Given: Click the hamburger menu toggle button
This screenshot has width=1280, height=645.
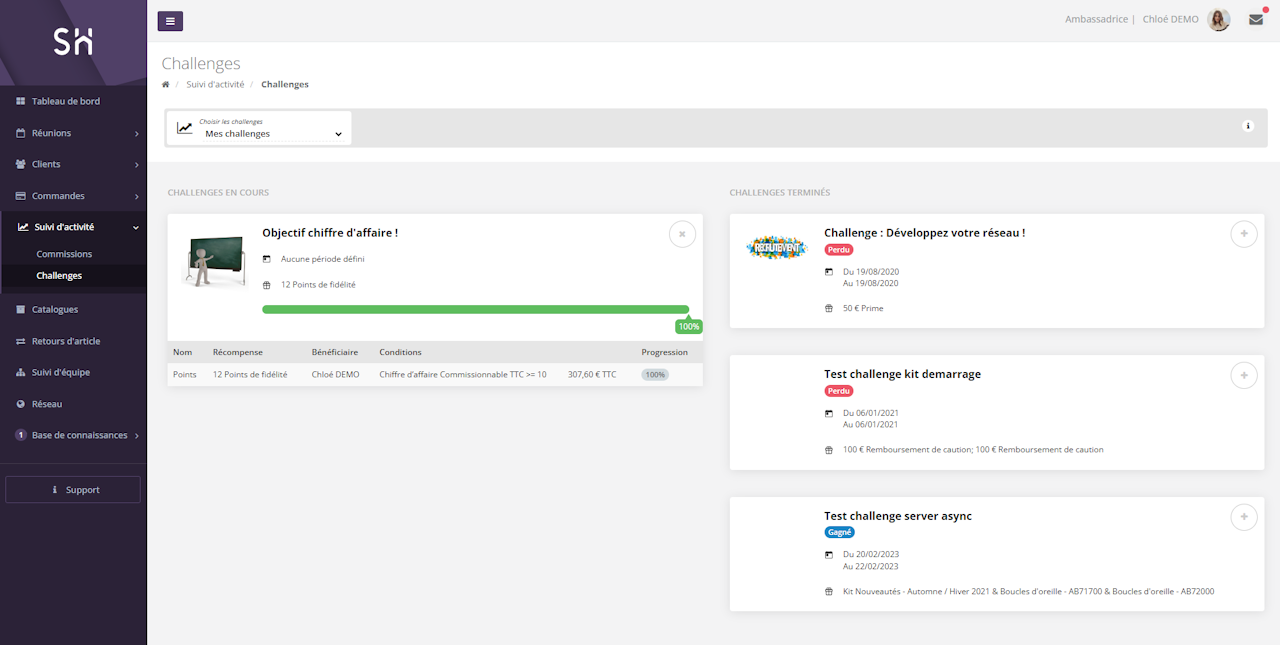Looking at the screenshot, I should pyautogui.click(x=170, y=20).
